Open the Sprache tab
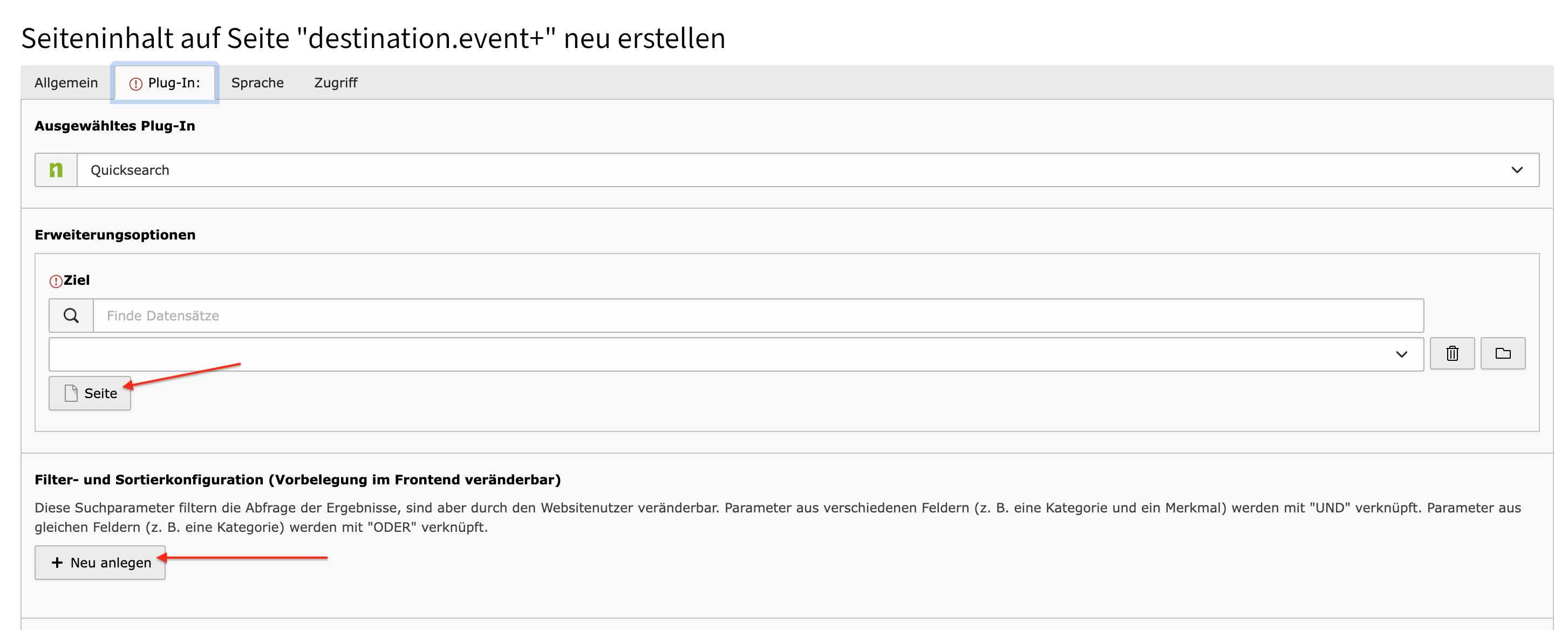Image resolution: width=1568 pixels, height=630 pixels. (x=257, y=83)
